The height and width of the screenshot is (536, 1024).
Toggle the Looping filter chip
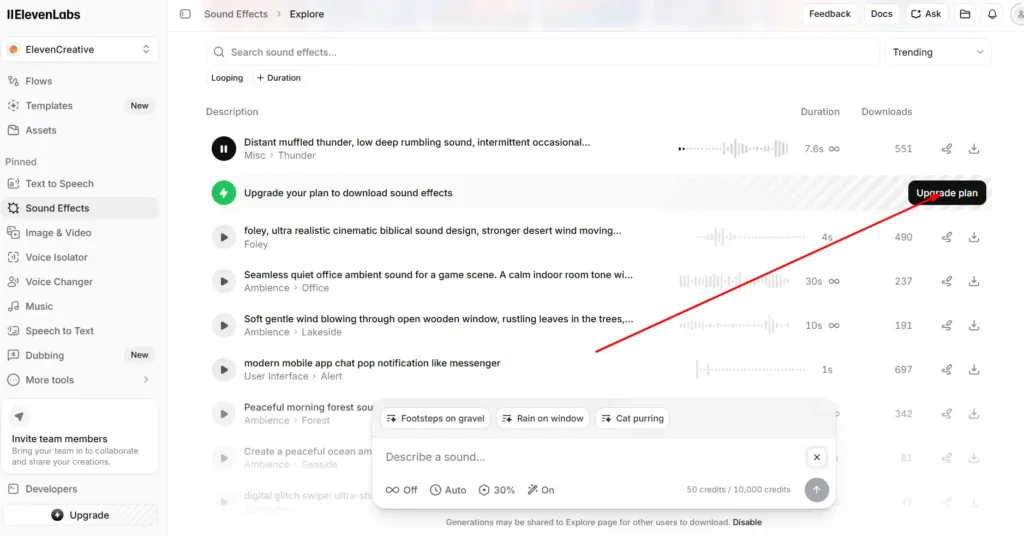[227, 78]
